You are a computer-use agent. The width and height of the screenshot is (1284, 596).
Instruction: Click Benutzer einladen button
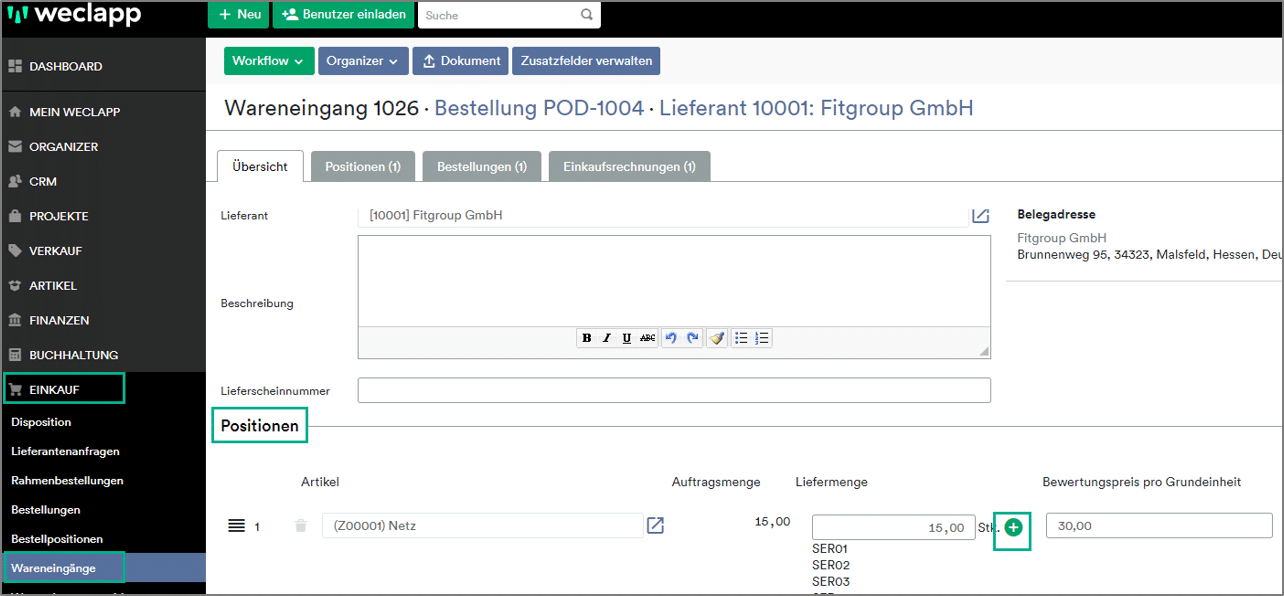(x=343, y=15)
